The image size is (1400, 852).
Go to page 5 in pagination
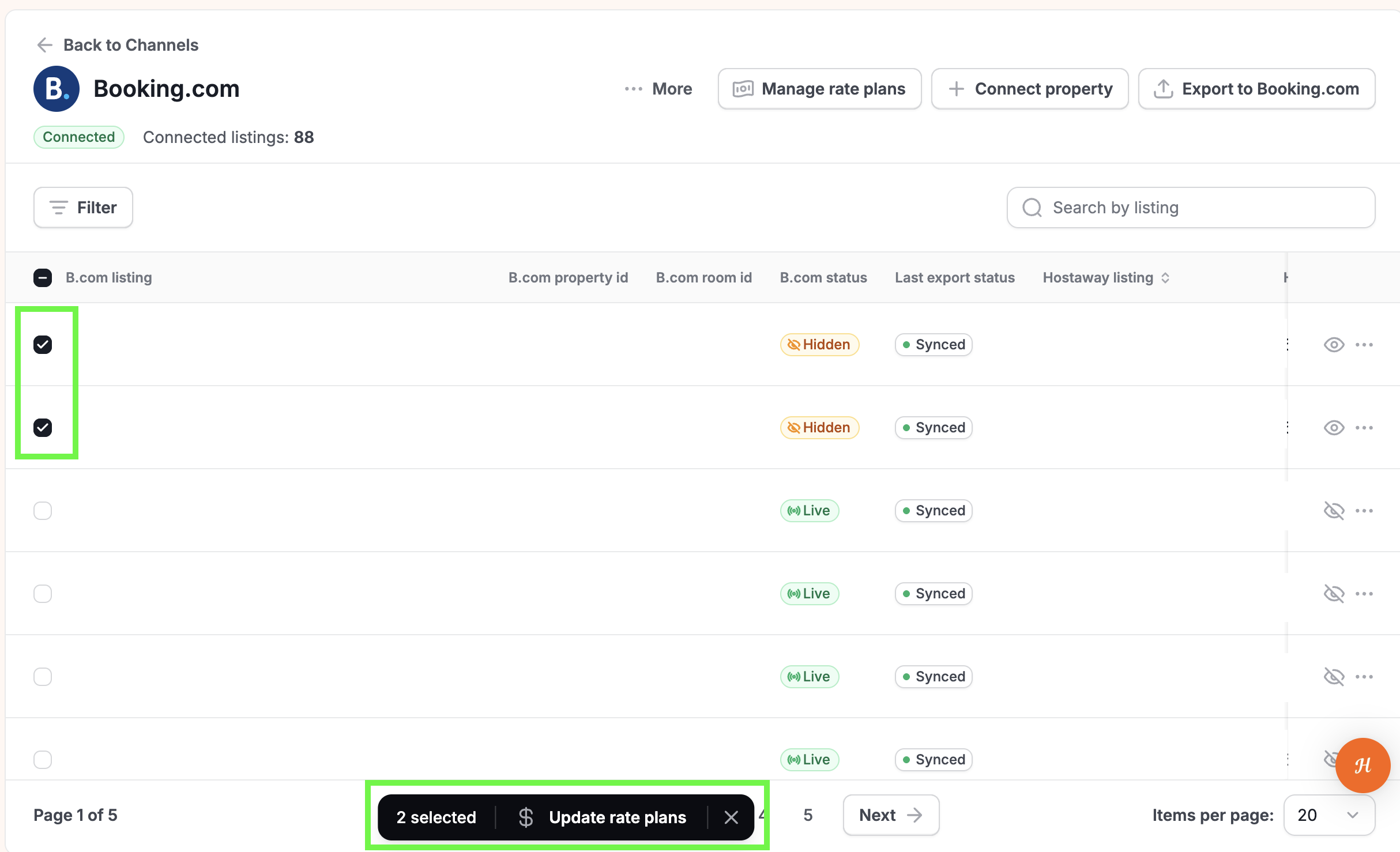808,815
